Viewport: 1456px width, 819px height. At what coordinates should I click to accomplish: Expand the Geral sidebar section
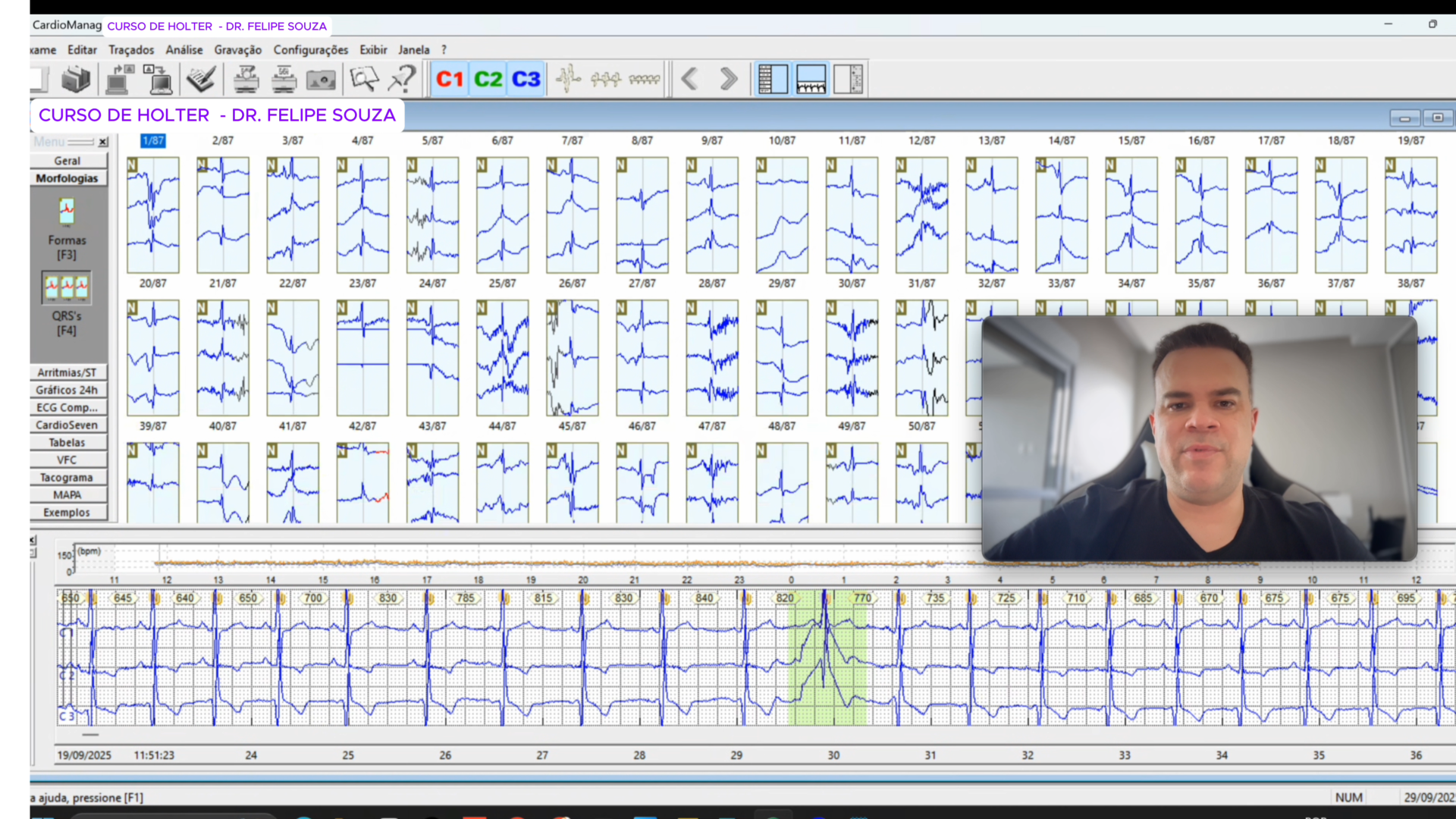67,161
